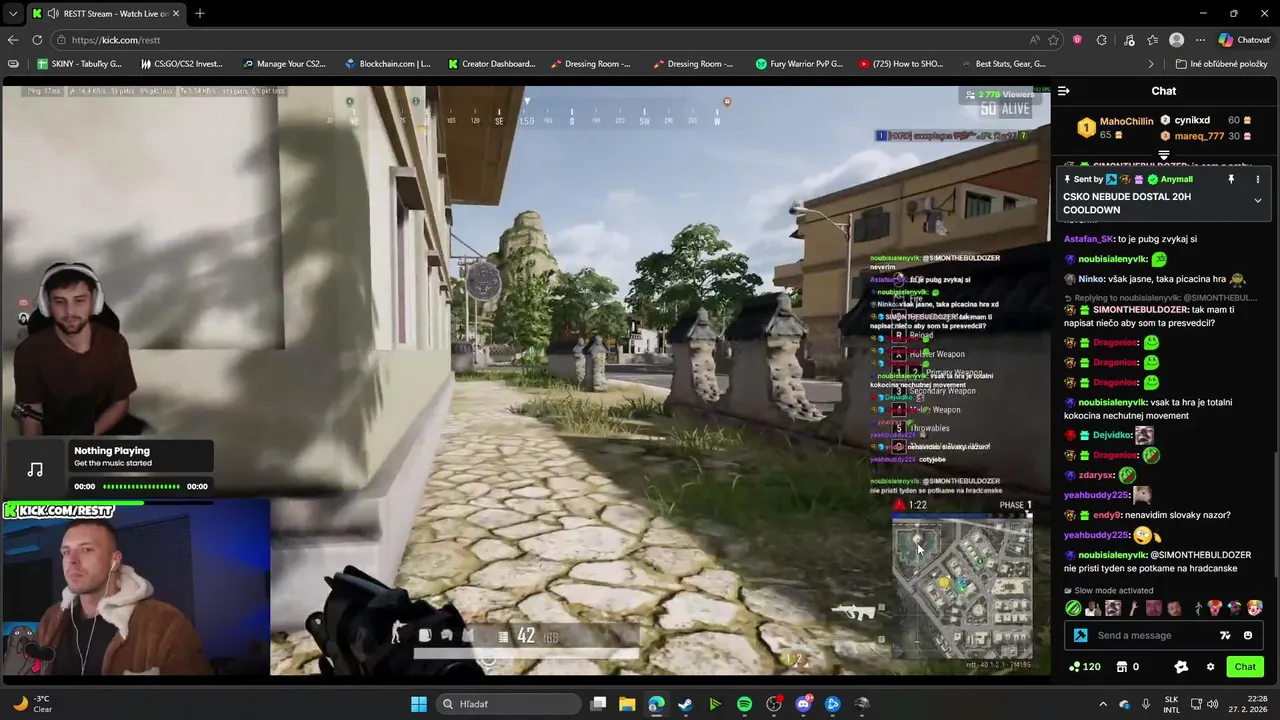Open the channel points balance 120
Image resolution: width=1280 pixels, height=720 pixels.
tap(1084, 667)
